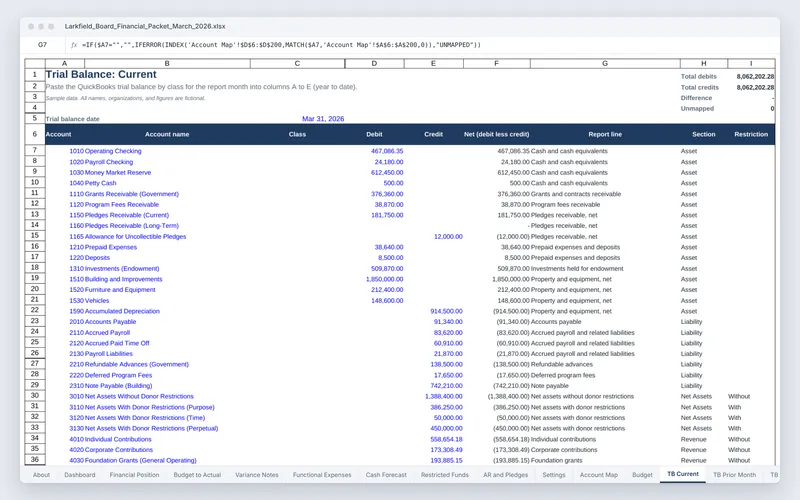
Task: Select 1120 Program Fees Receivable cell
Action: coord(114,205)
